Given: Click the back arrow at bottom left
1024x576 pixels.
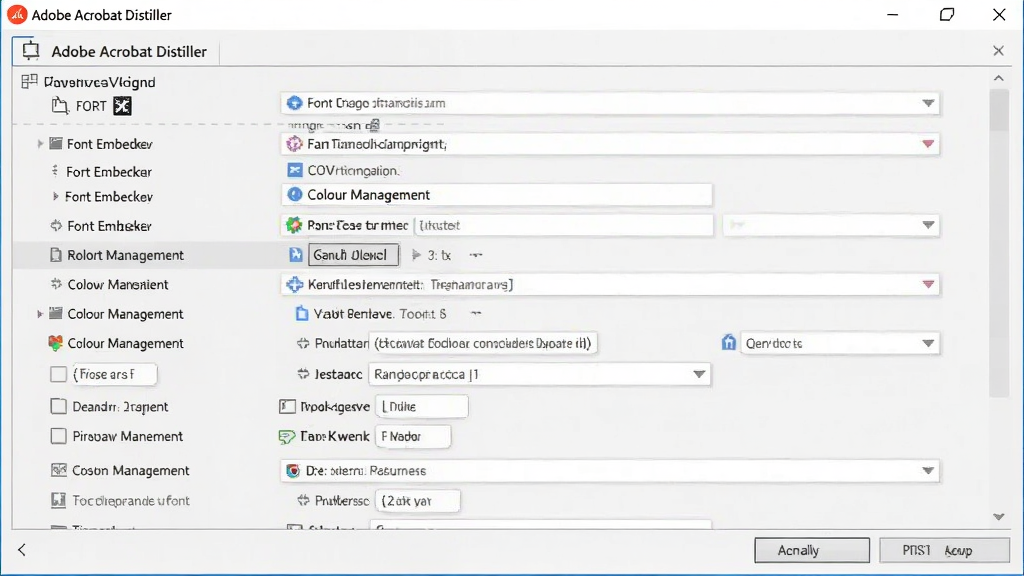Looking at the screenshot, I should coord(22,550).
